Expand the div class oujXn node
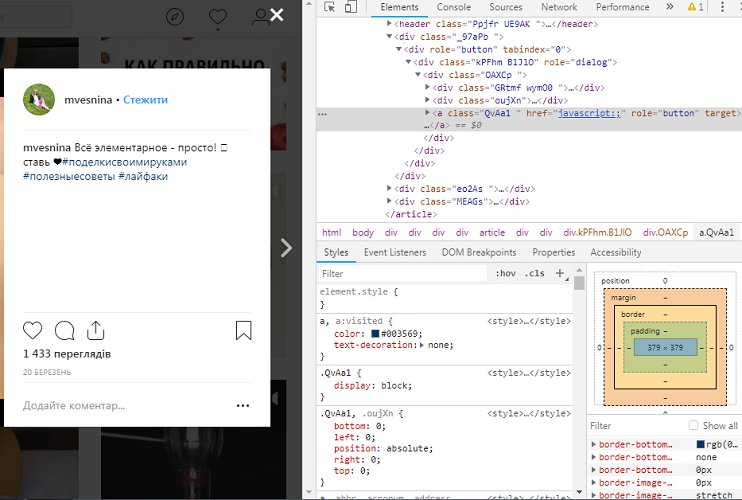This screenshot has width=742, height=500. [x=427, y=100]
